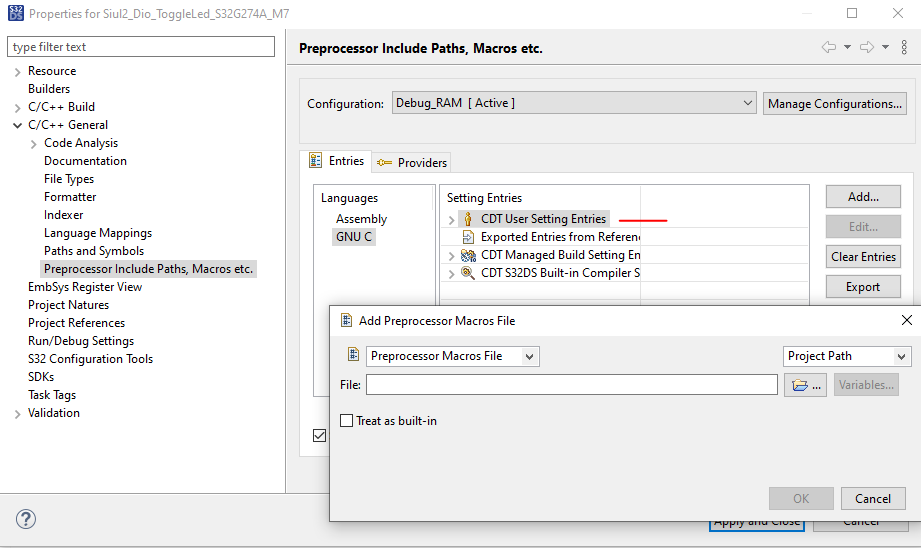Switch to the Providers tab
921x548 pixels.
click(412, 162)
